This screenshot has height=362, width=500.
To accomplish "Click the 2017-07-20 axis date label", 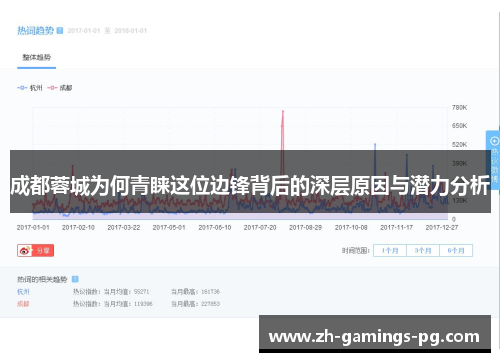I will pos(260,228).
